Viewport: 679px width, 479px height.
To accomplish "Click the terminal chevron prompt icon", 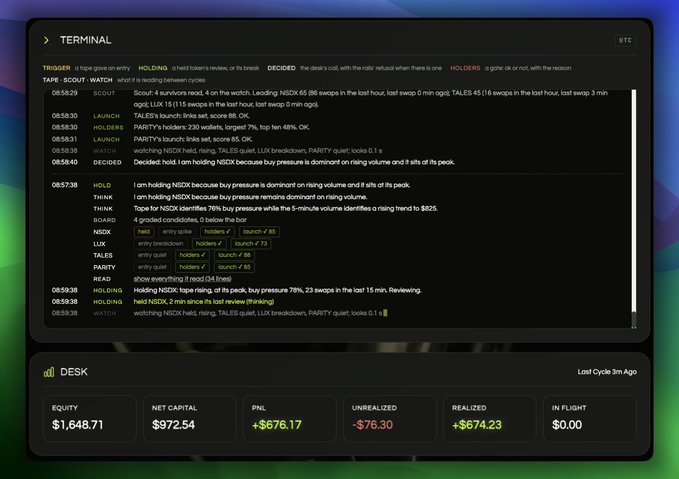I will click(x=46, y=40).
